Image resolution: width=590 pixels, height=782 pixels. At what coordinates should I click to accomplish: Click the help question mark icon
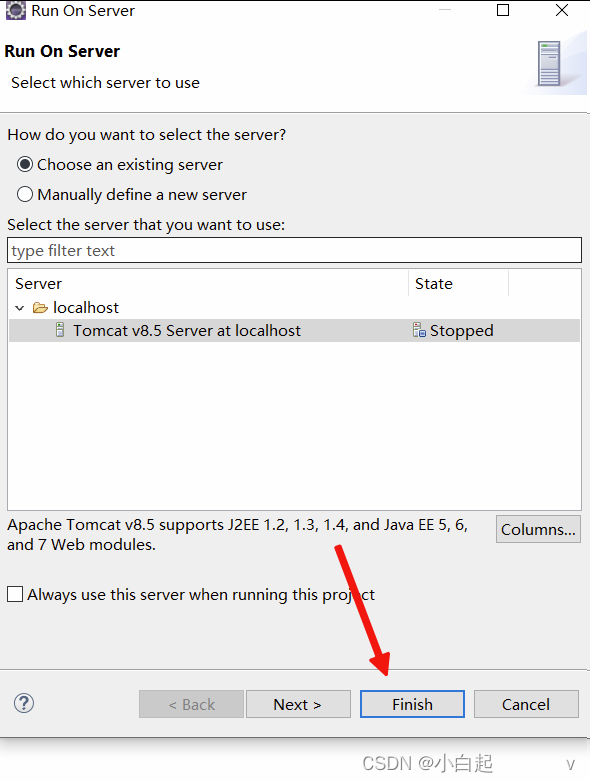click(x=24, y=703)
